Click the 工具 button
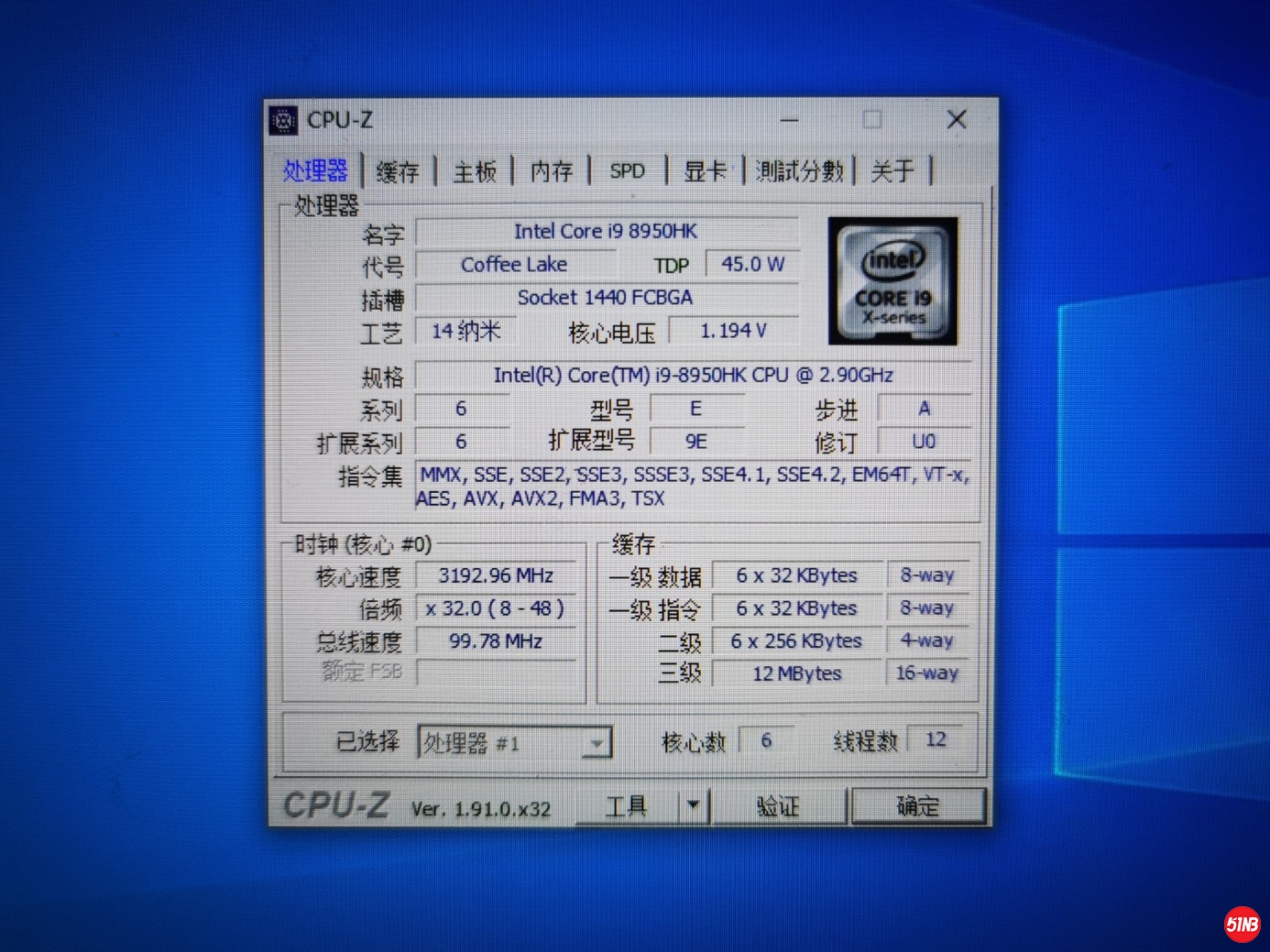This screenshot has width=1270, height=952. tap(627, 806)
